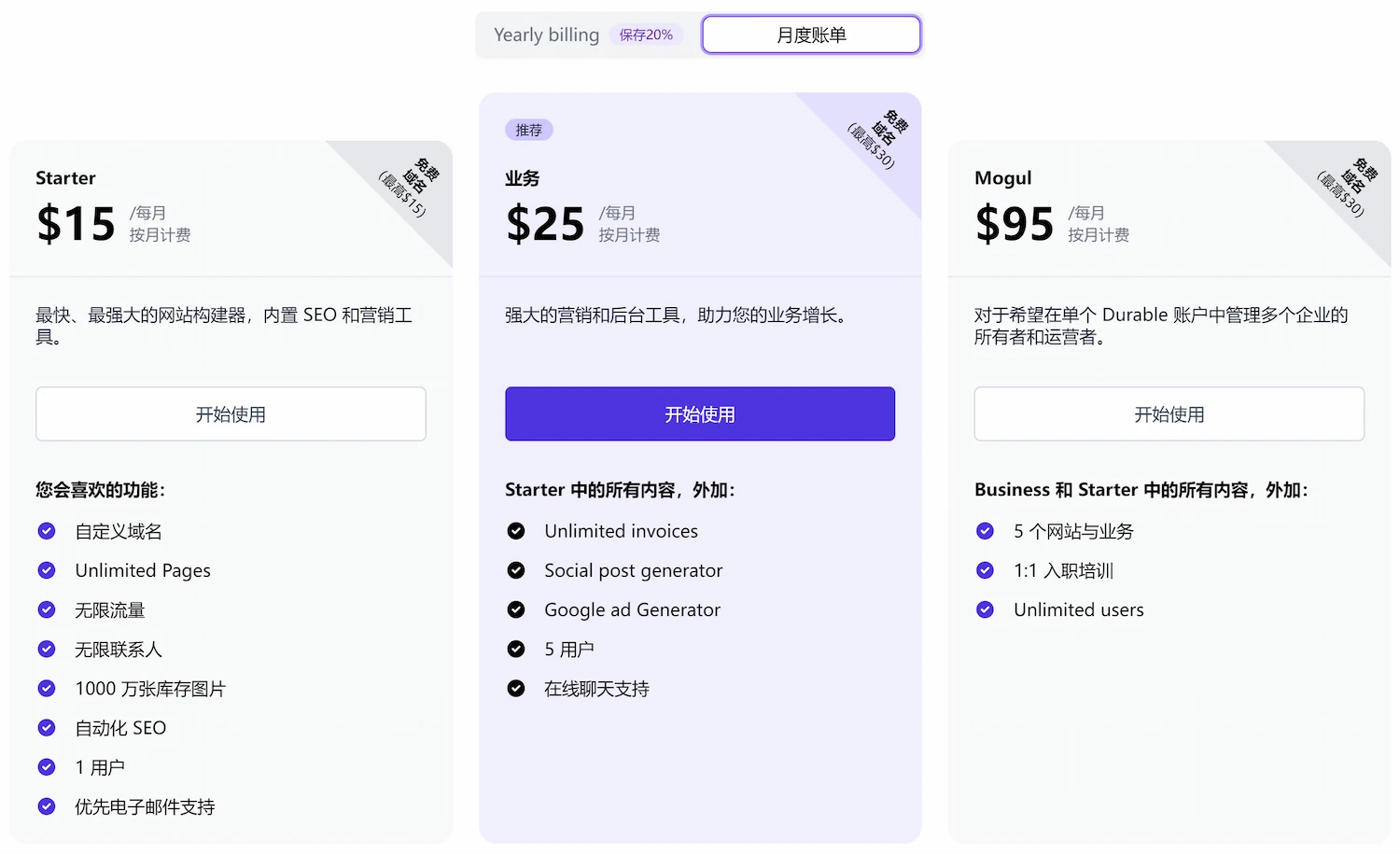The height and width of the screenshot is (854, 1400).
Task: Click checkmark icon beside 5 个网站与业务
Action: 985,531
